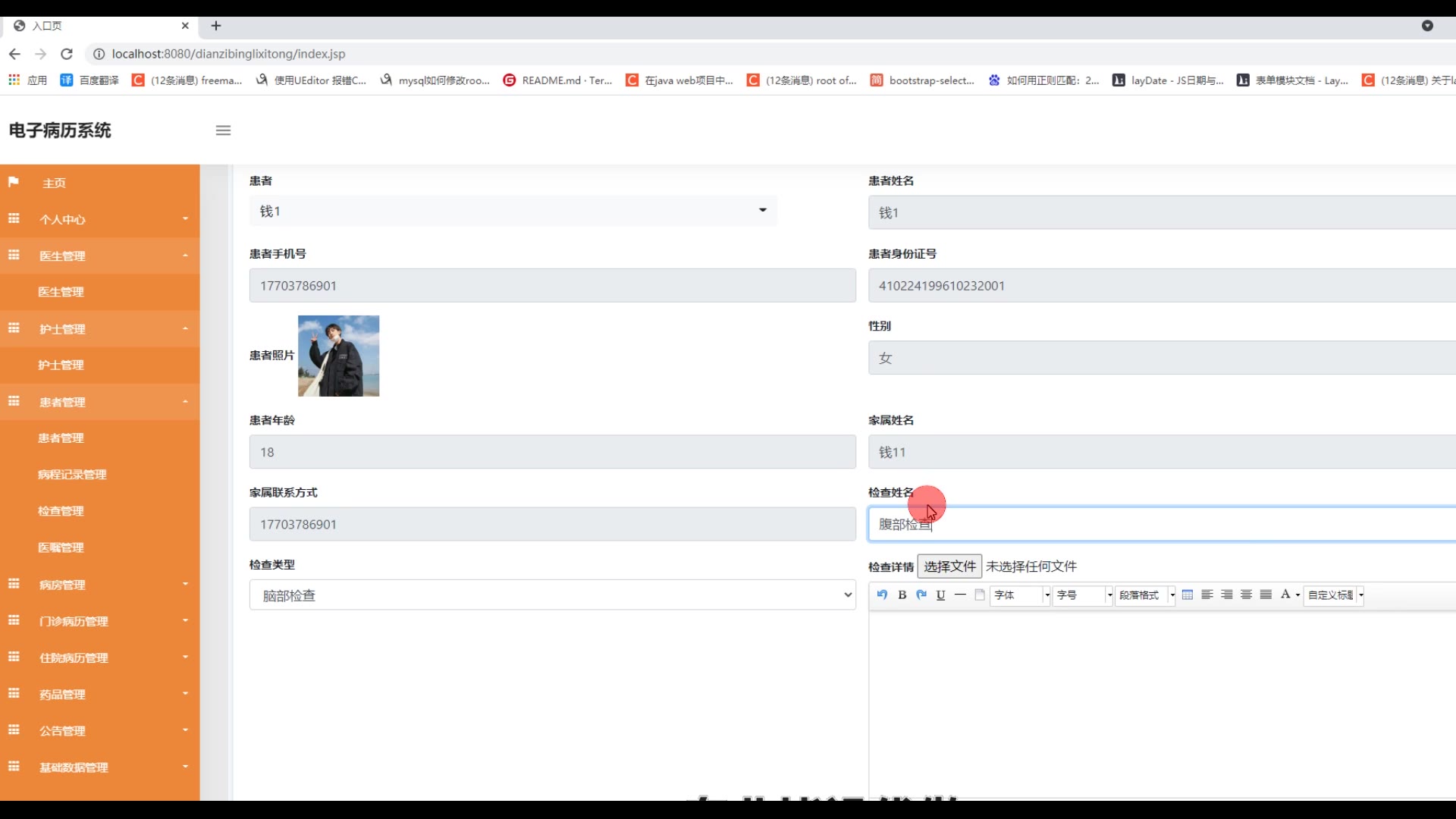Open the font color A picker
The height and width of the screenshot is (819, 1456).
coord(1286,595)
